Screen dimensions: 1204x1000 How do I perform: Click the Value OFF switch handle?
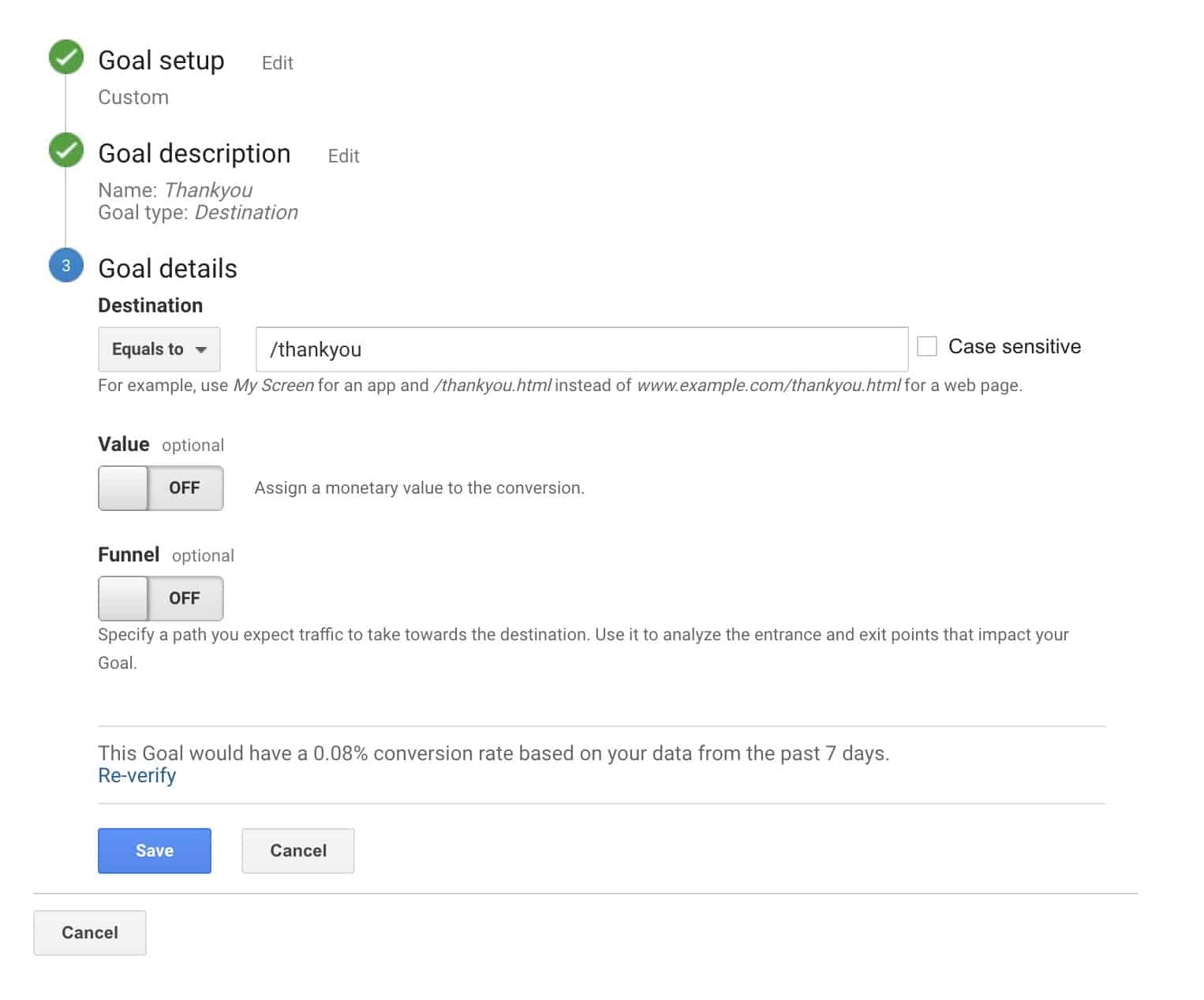click(122, 487)
